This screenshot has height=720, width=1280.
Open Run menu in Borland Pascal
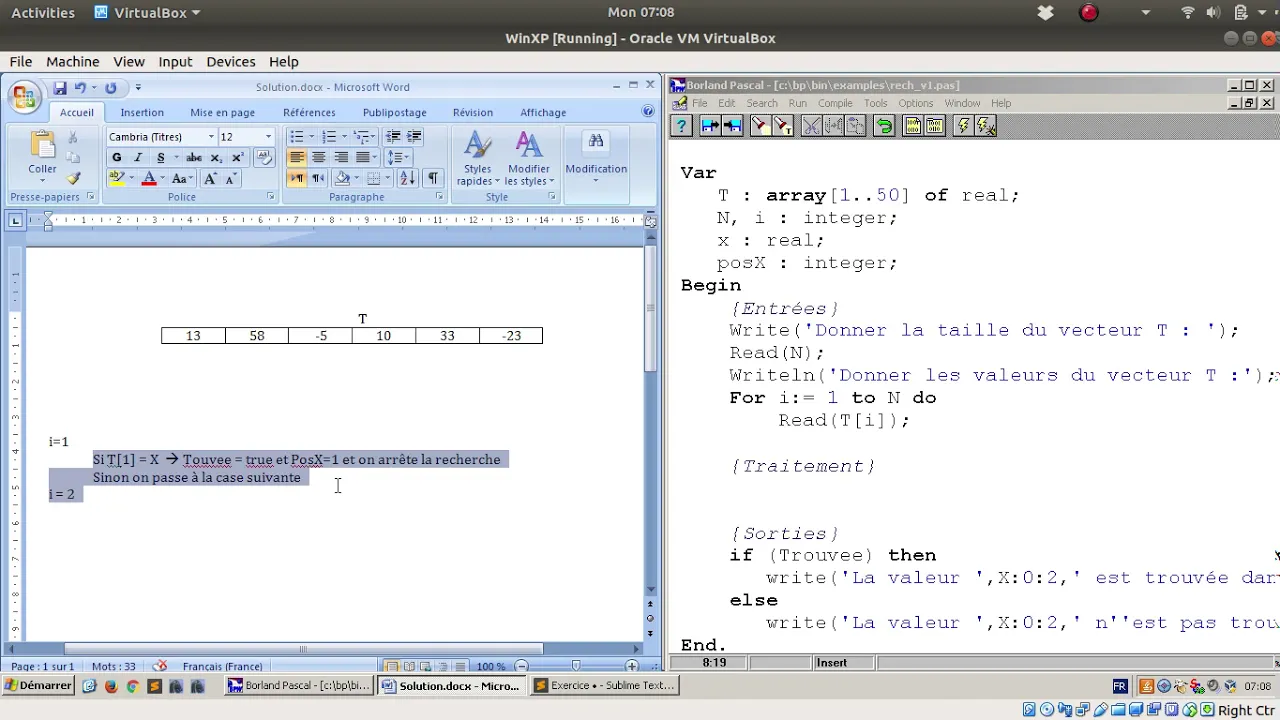point(797,103)
